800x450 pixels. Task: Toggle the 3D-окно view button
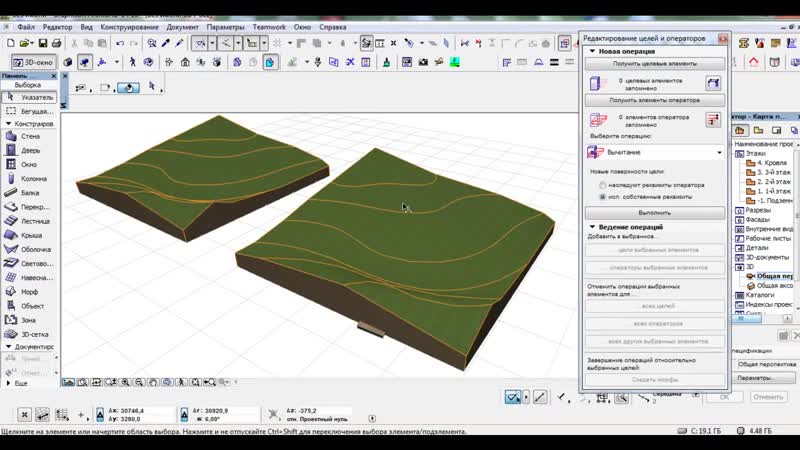click(33, 62)
